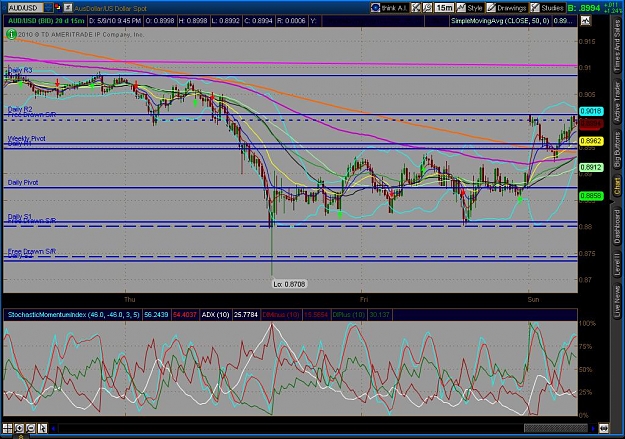Click the Daily Pivot level label

tap(23, 182)
